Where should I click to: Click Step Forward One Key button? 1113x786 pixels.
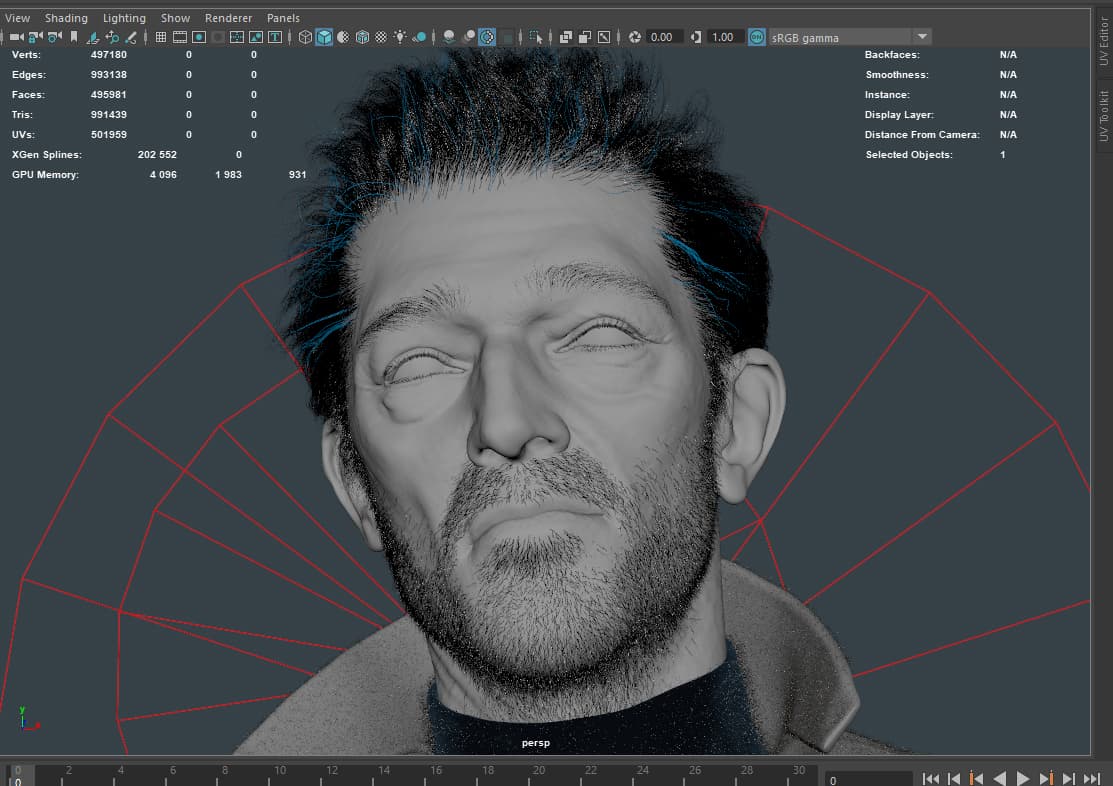pyautogui.click(x=1046, y=779)
